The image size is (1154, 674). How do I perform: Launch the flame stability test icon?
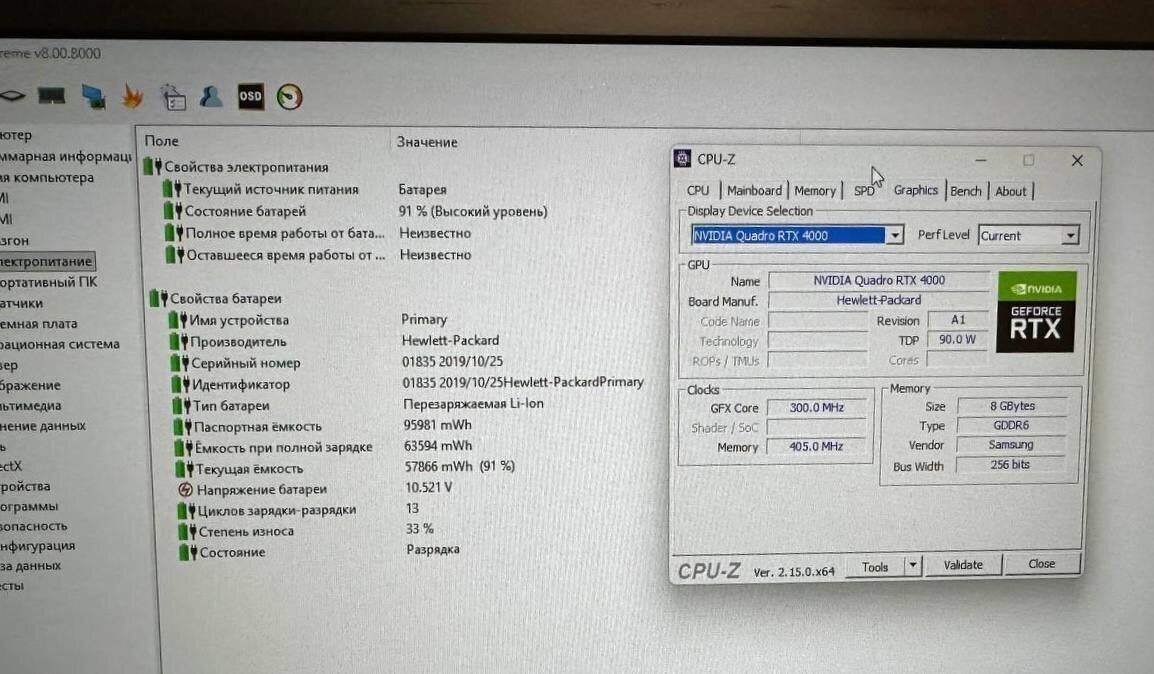(x=132, y=96)
